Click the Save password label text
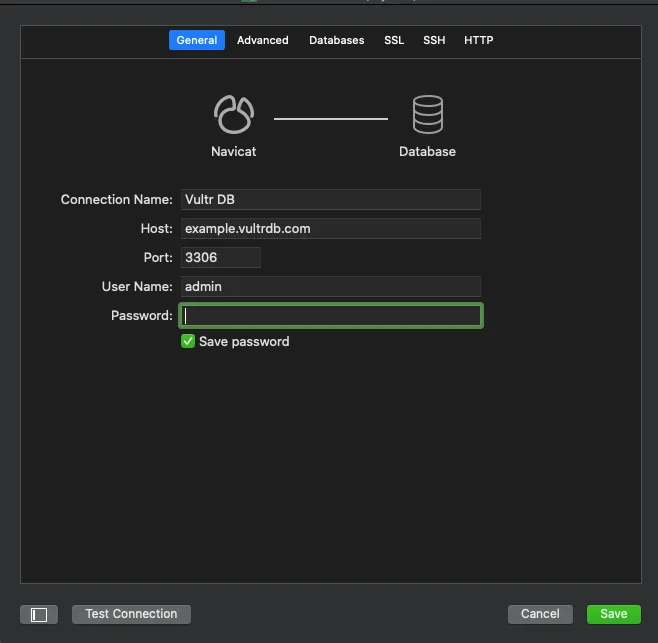Screen dimensions: 658x643 click(x=244, y=342)
